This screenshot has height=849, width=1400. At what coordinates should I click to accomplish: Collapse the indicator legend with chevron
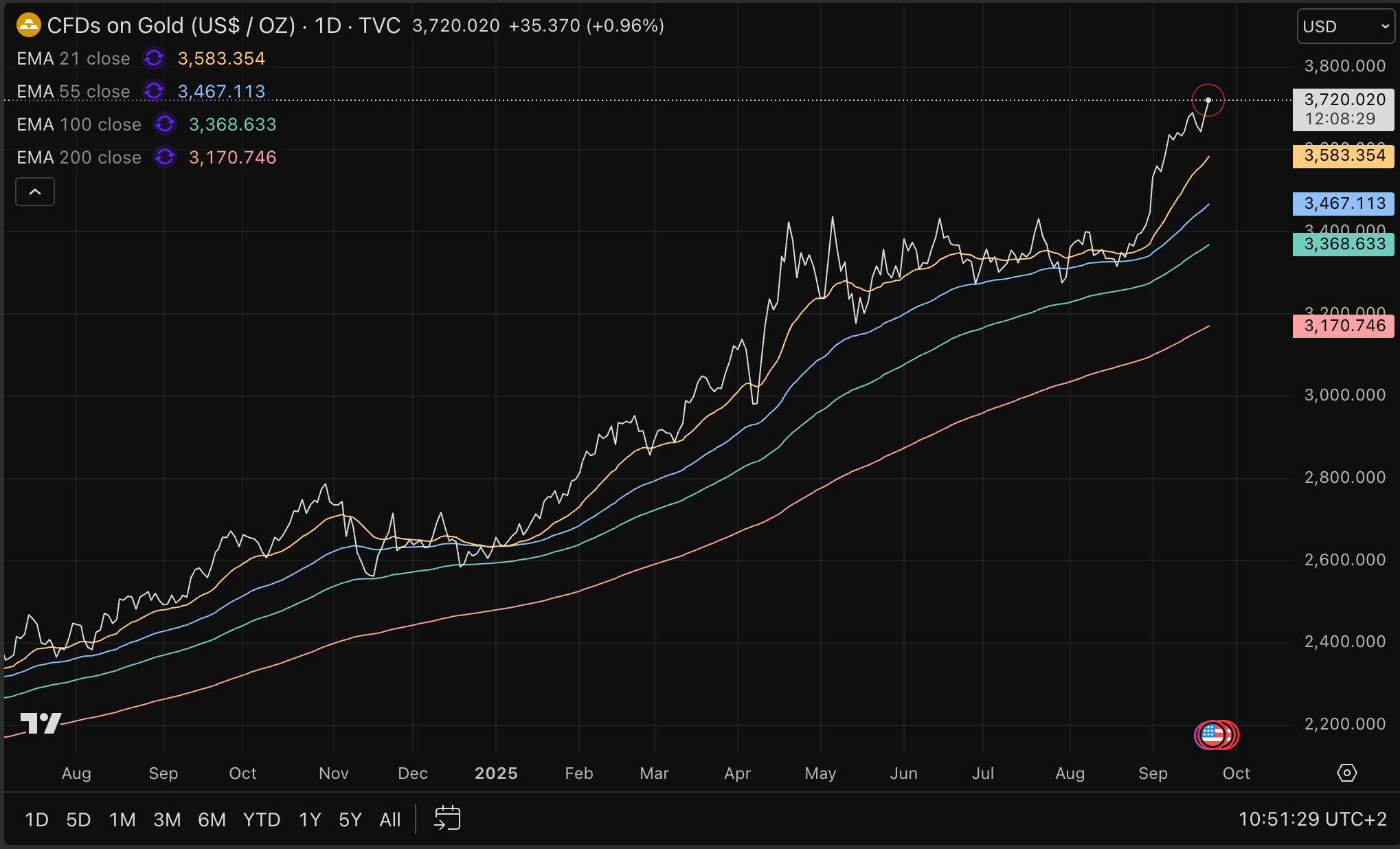[35, 192]
